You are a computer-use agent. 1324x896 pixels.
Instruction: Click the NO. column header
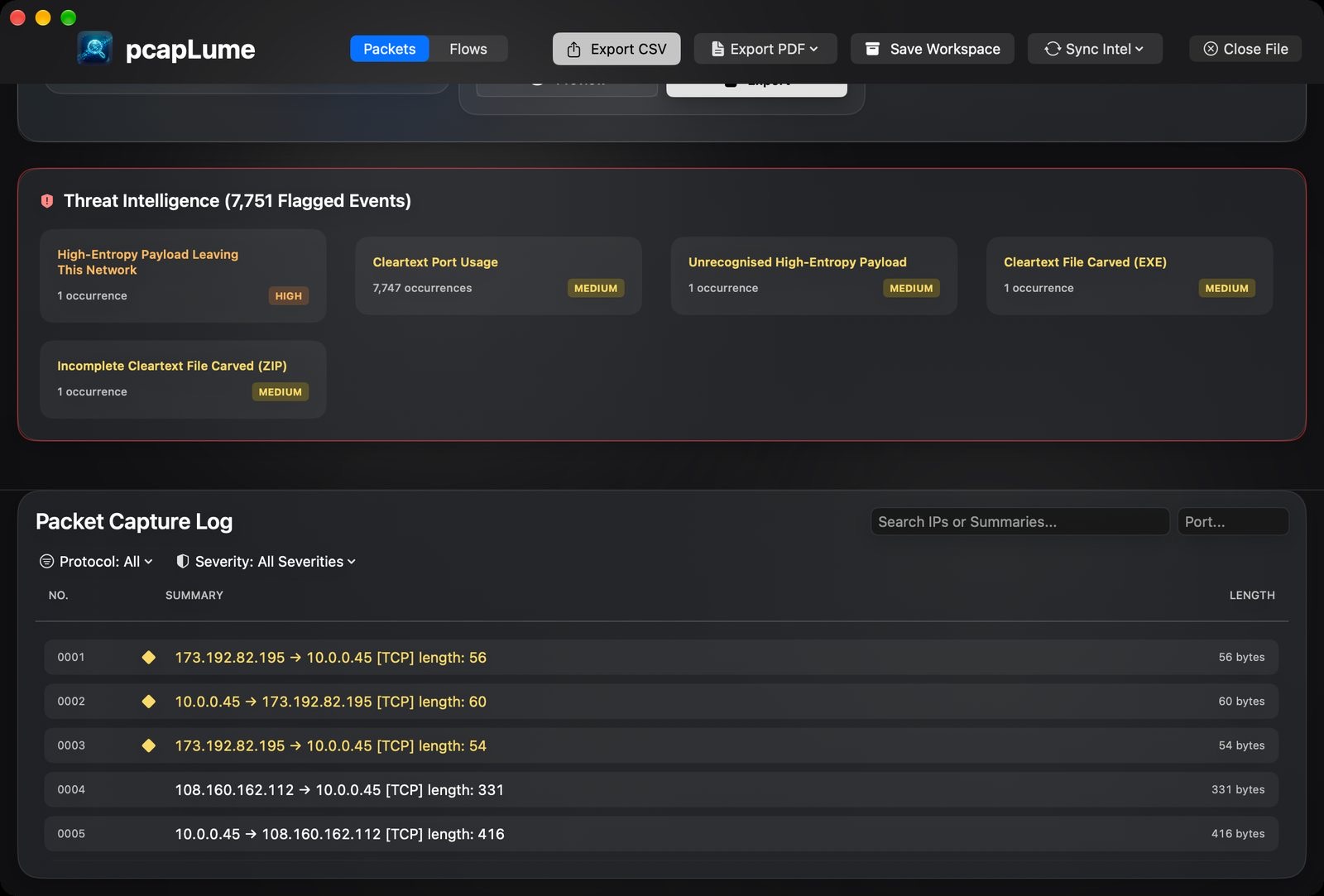pos(58,596)
